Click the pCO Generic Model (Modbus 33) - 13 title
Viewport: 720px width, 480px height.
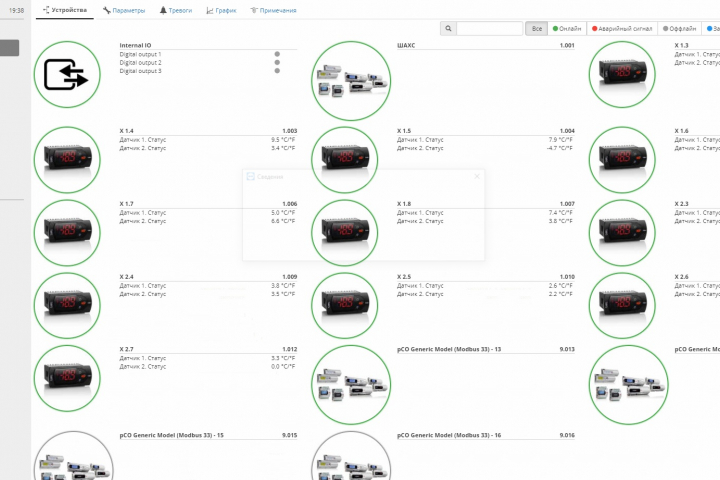pyautogui.click(x=449, y=349)
